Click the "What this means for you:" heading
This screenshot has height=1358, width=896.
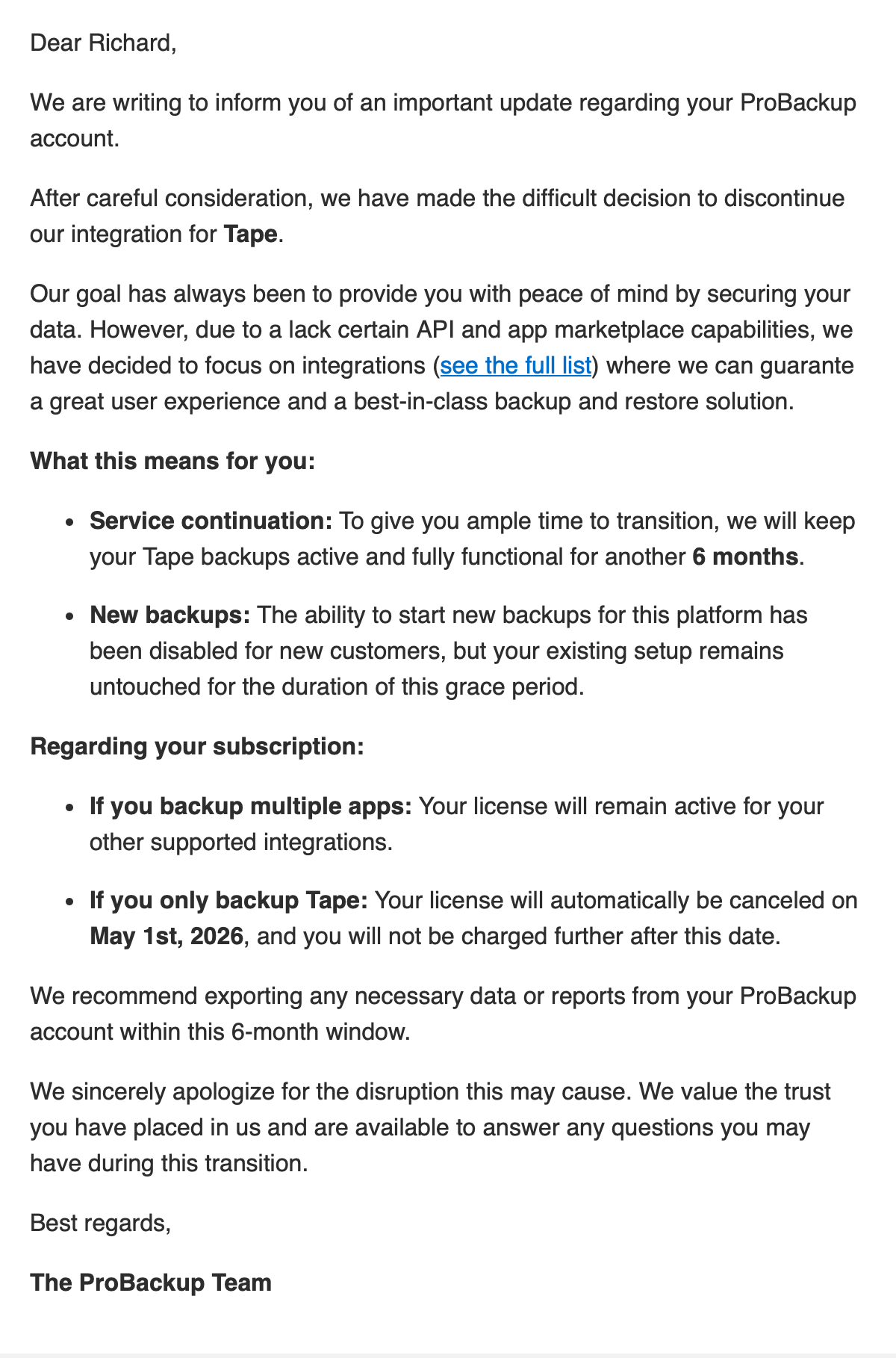(x=172, y=461)
